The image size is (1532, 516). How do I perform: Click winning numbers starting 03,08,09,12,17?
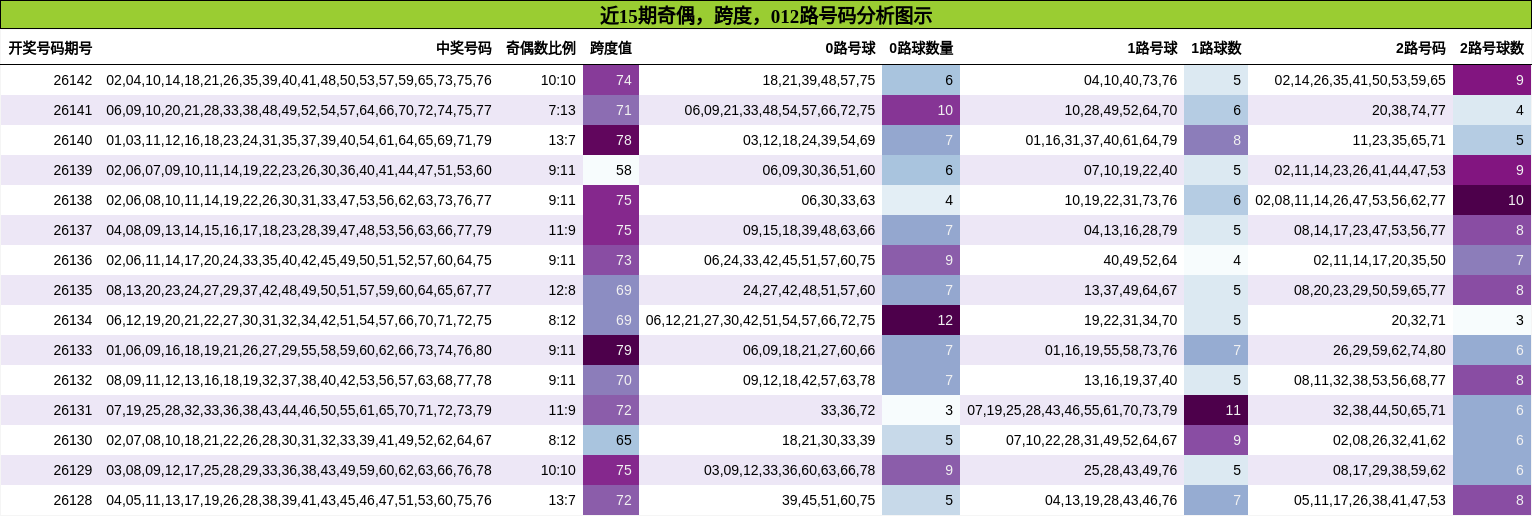coord(299,470)
